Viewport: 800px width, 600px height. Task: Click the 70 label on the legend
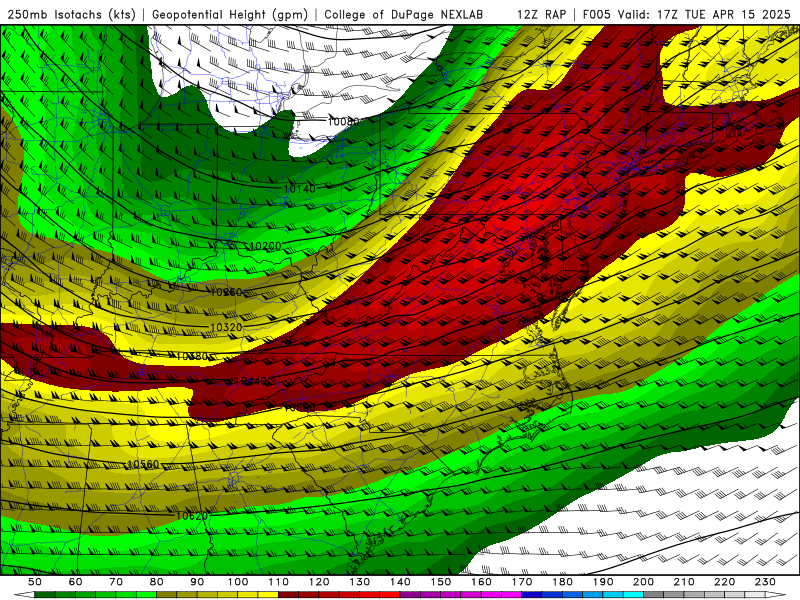116,582
